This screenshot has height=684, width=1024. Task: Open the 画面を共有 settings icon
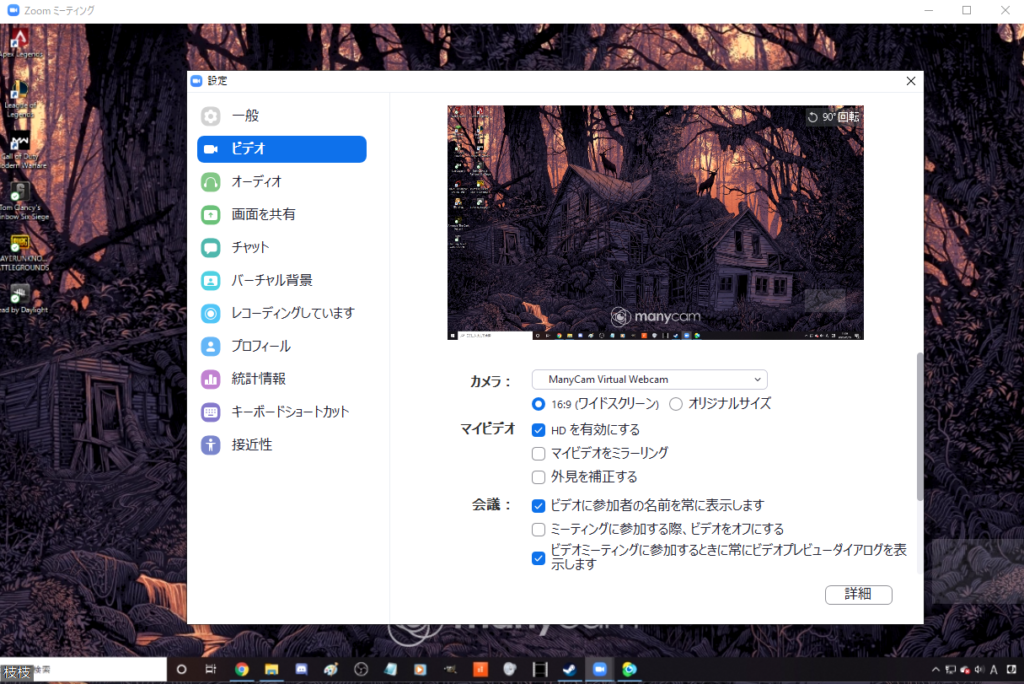[210, 214]
